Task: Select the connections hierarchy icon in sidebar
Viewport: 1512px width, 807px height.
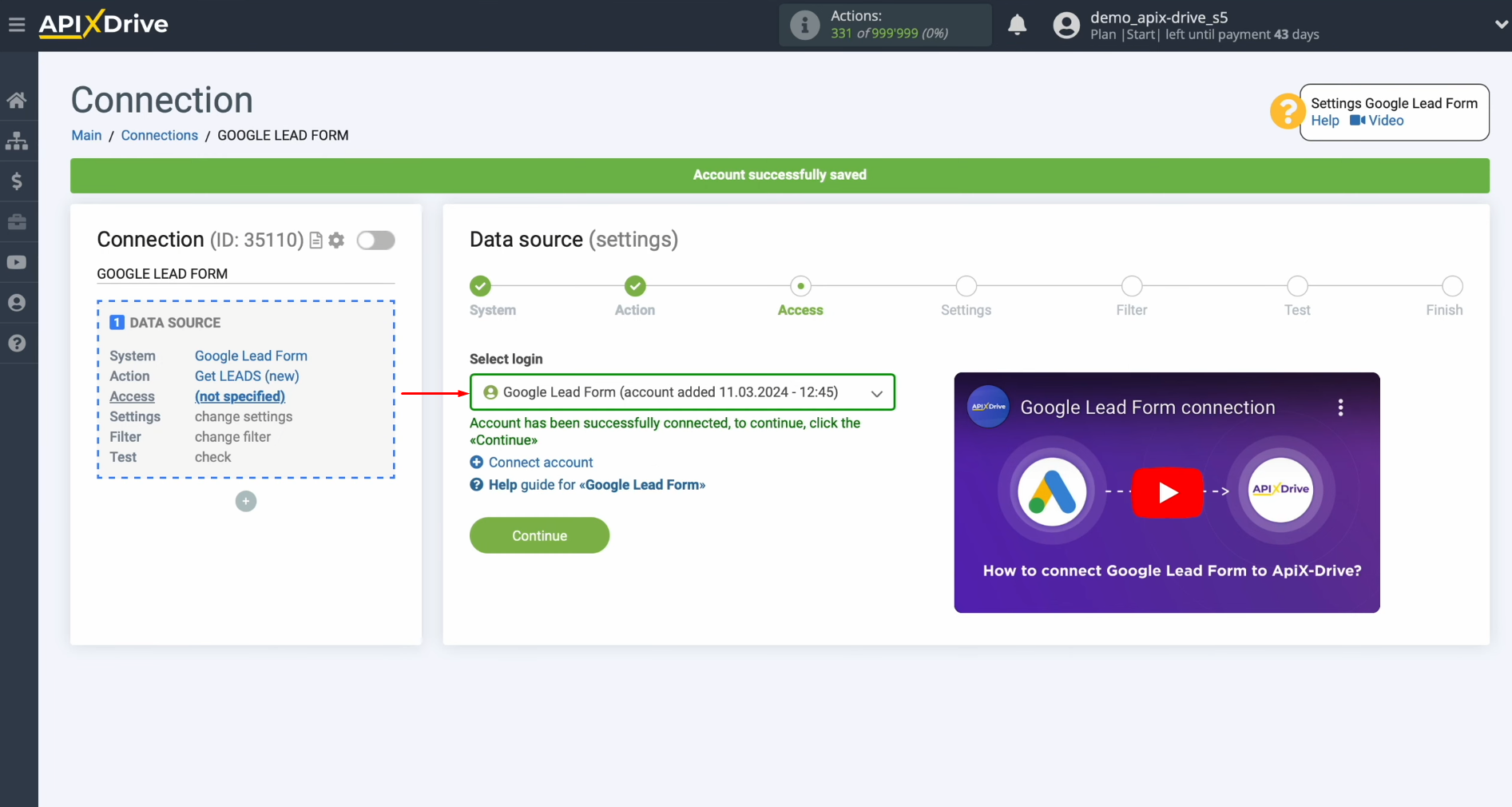Action: 18,141
